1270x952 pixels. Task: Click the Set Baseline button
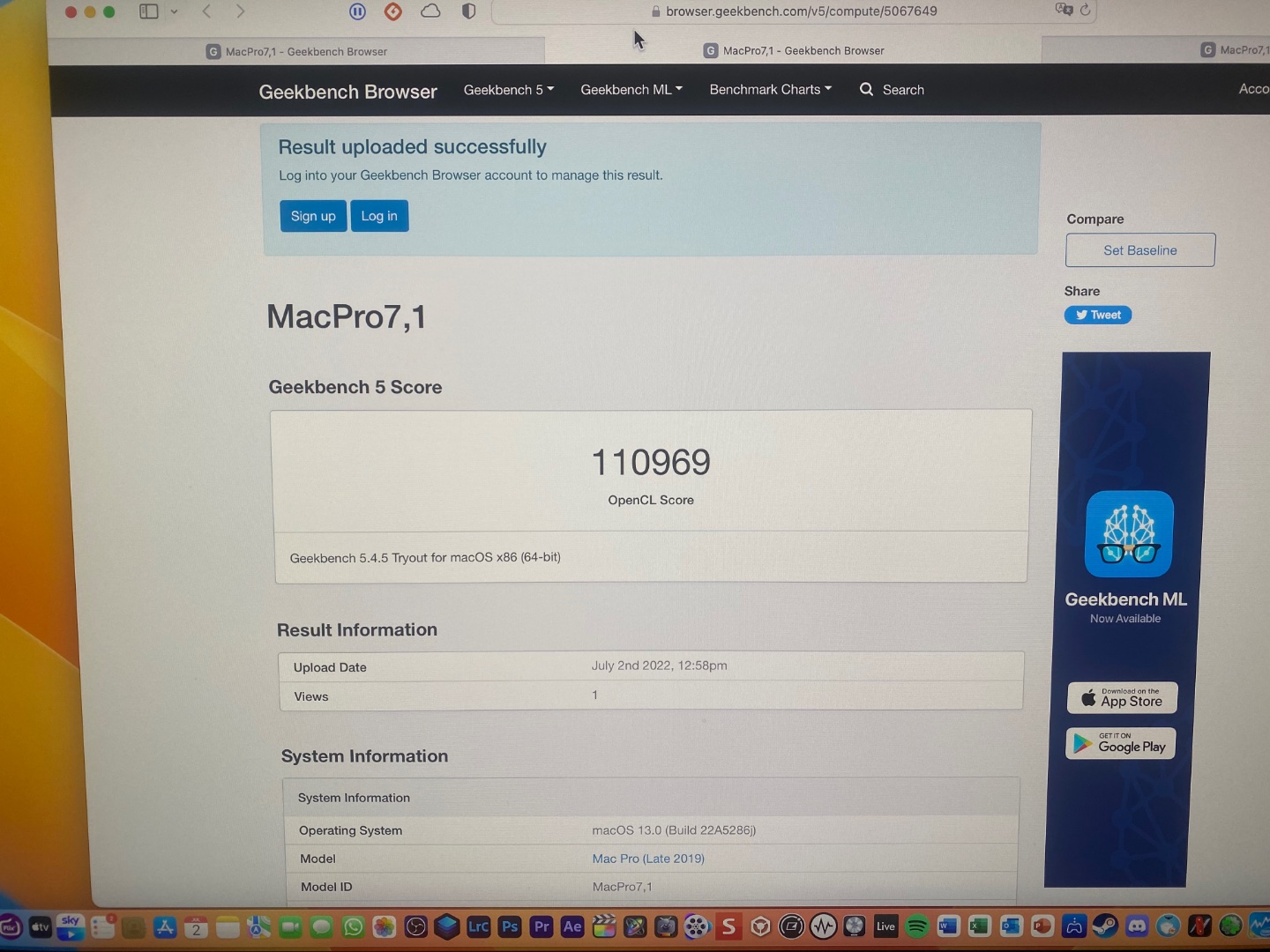pyautogui.click(x=1140, y=250)
